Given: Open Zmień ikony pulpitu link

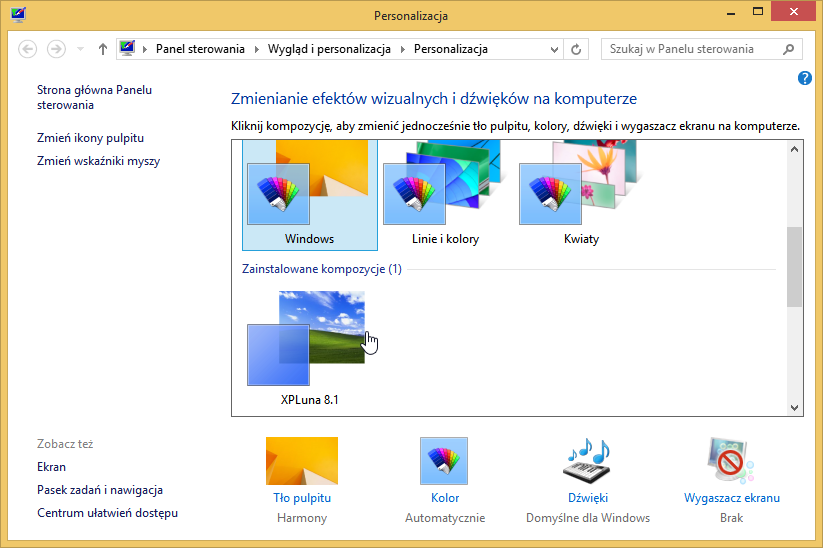Looking at the screenshot, I should tap(90, 138).
